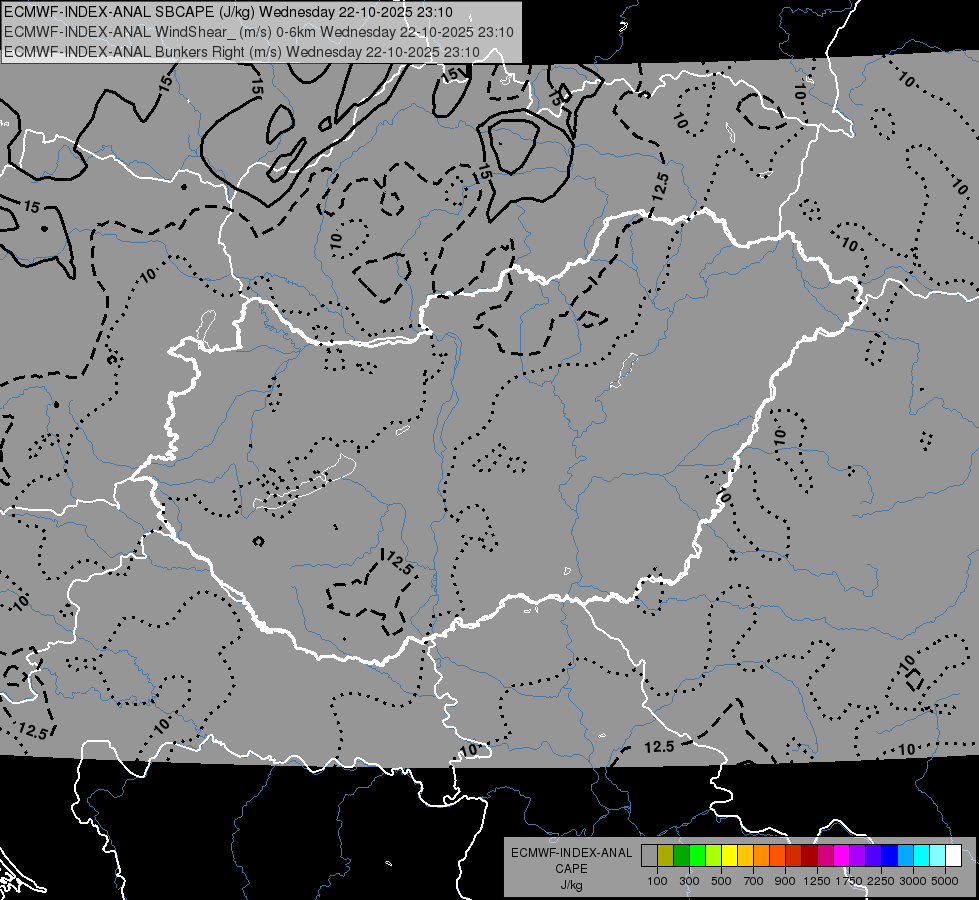Pick the dark red swatch left of 1250
The height and width of the screenshot is (900, 979).
point(810,856)
